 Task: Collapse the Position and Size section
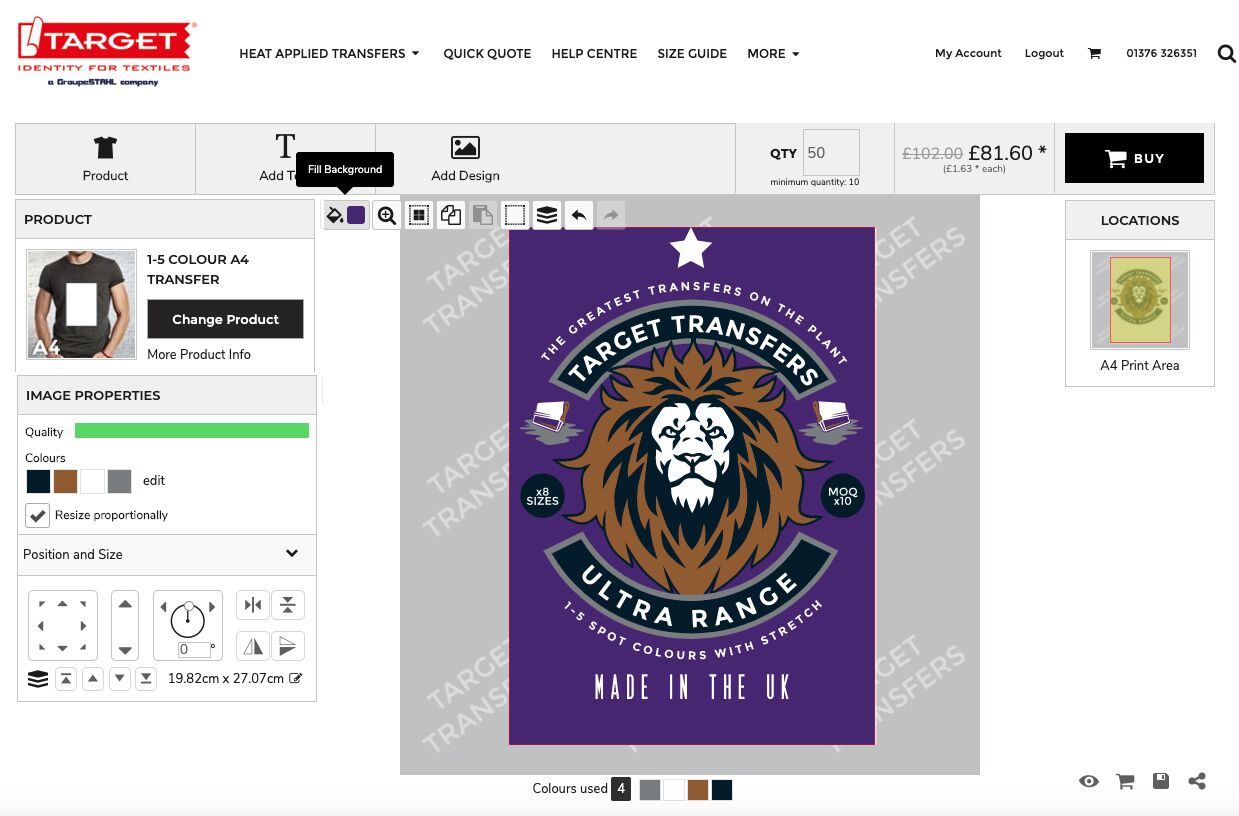pos(292,554)
